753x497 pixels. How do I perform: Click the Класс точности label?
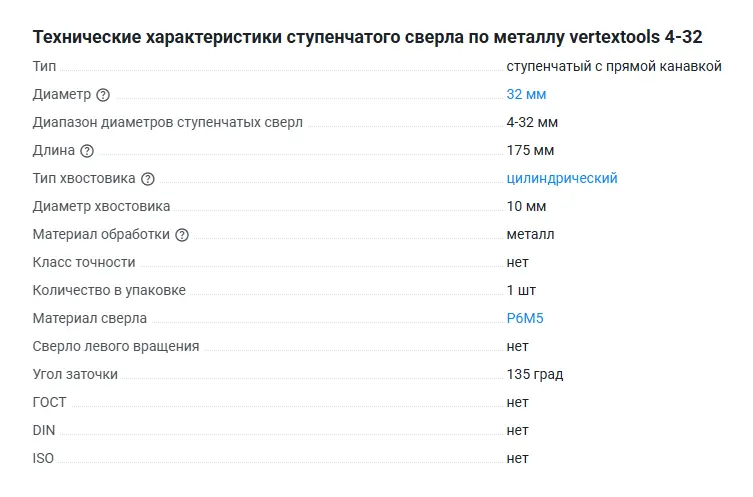[84, 262]
